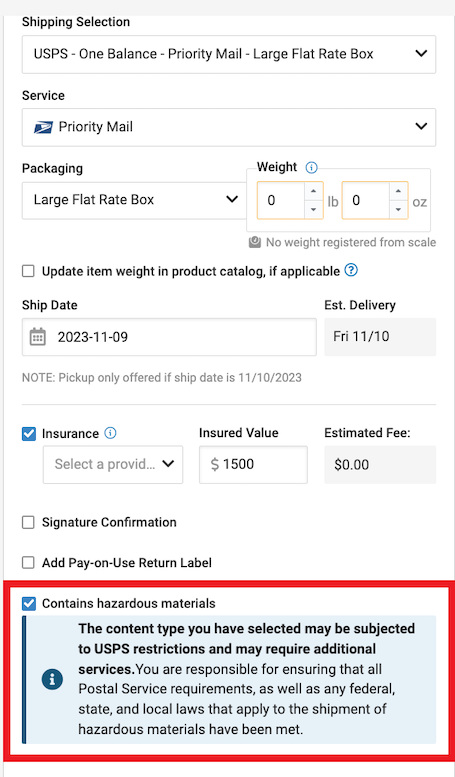Open the Service Priority Mail dropdown
The image size is (455, 777).
point(228,127)
